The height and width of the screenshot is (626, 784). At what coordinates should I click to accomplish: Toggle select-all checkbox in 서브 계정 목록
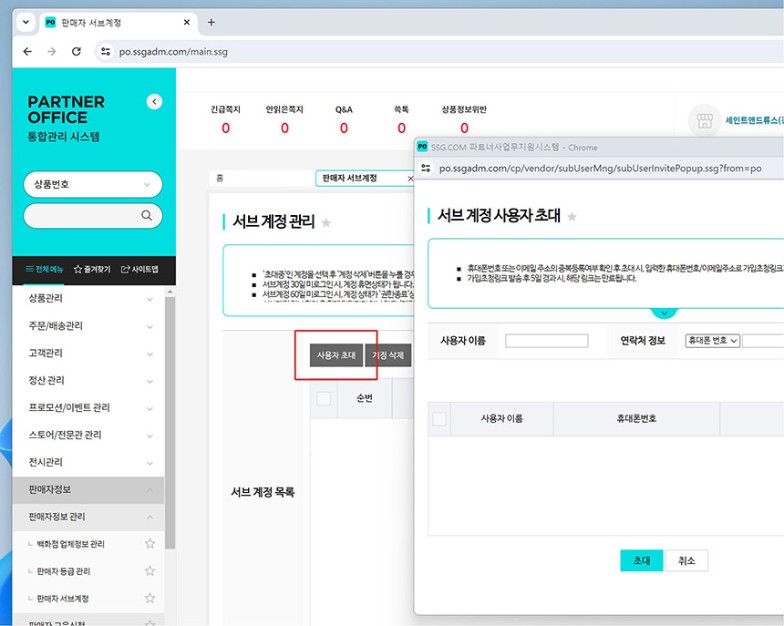[324, 398]
